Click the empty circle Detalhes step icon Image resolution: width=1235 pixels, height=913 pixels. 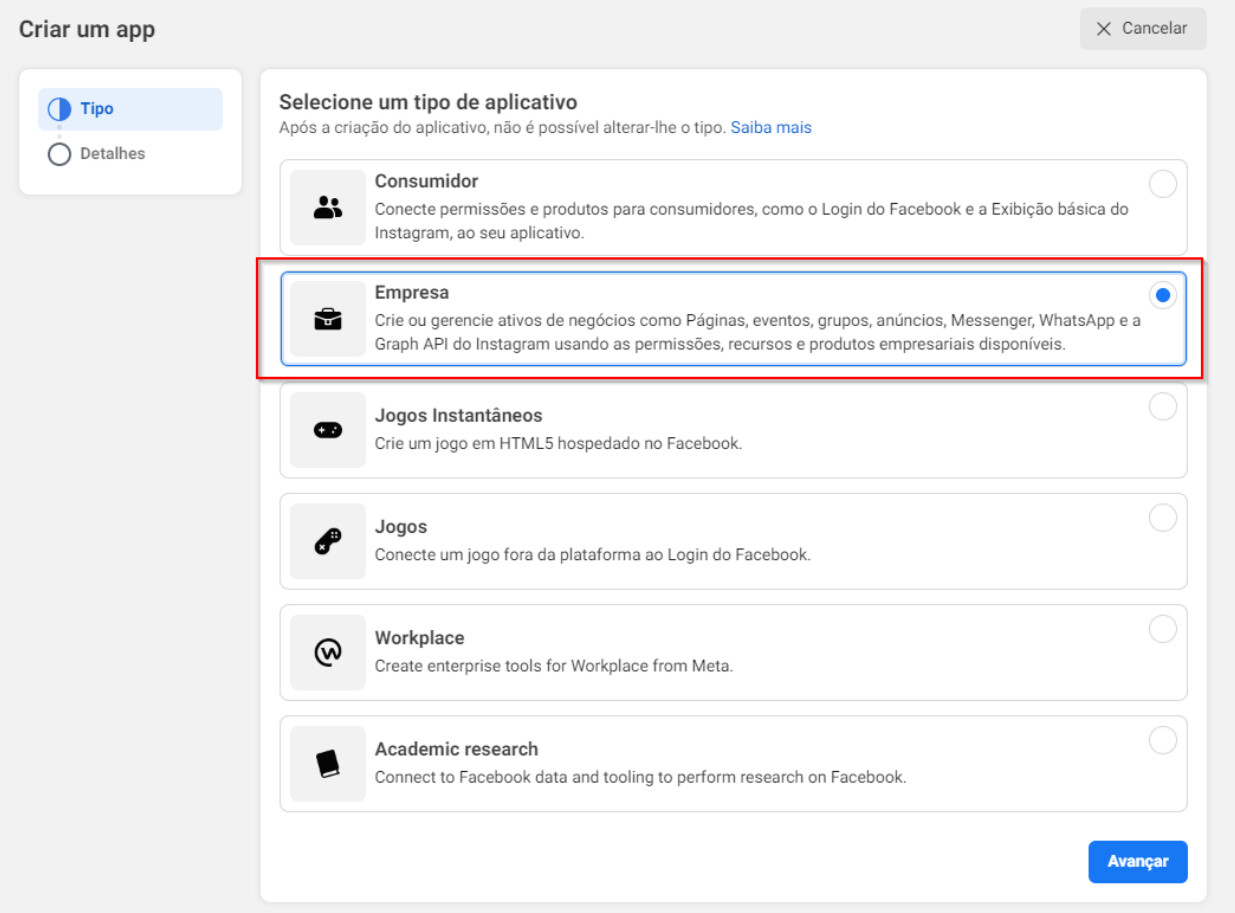pos(60,154)
